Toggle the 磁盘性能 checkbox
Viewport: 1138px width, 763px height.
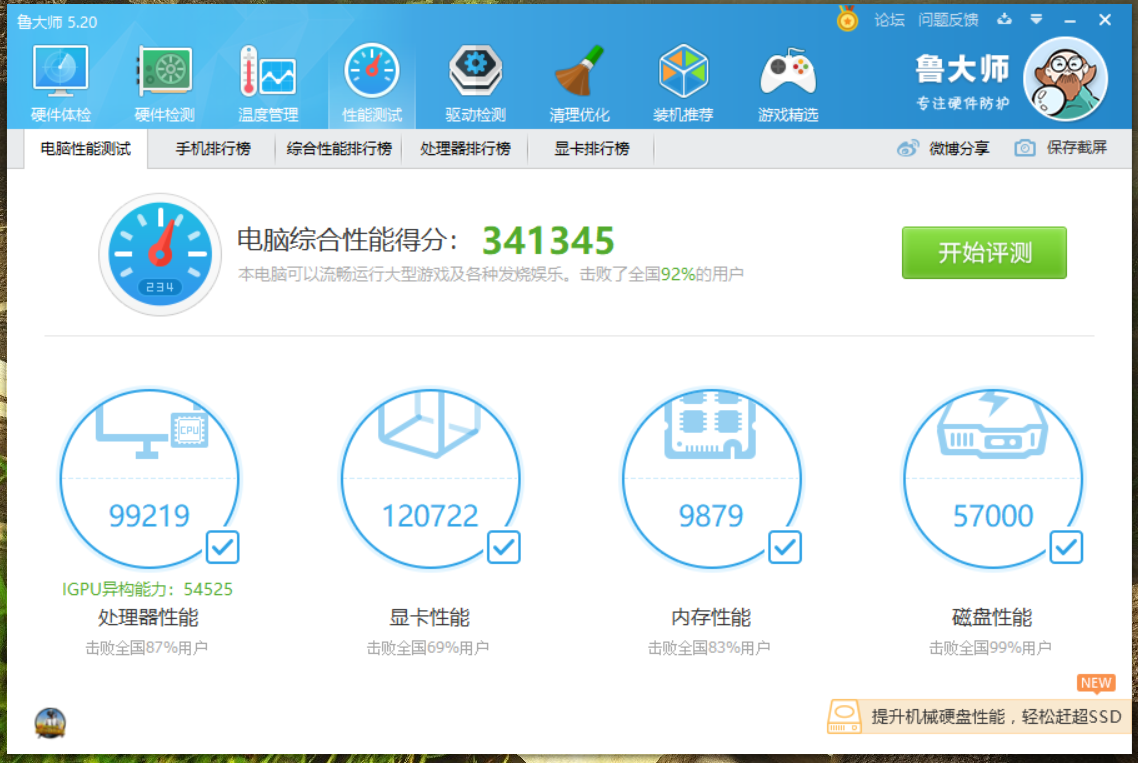(x=1066, y=547)
